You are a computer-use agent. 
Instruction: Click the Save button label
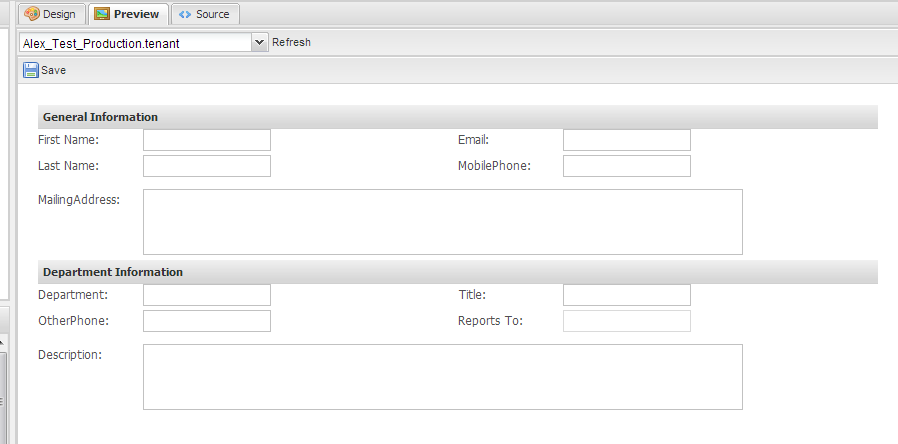tap(53, 70)
